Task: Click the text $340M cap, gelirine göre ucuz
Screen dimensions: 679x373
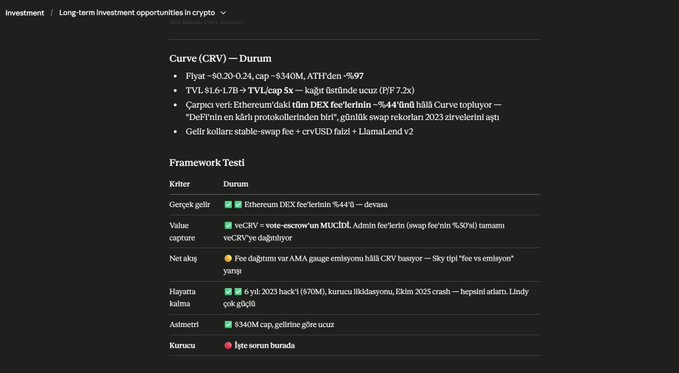Action: (284, 324)
